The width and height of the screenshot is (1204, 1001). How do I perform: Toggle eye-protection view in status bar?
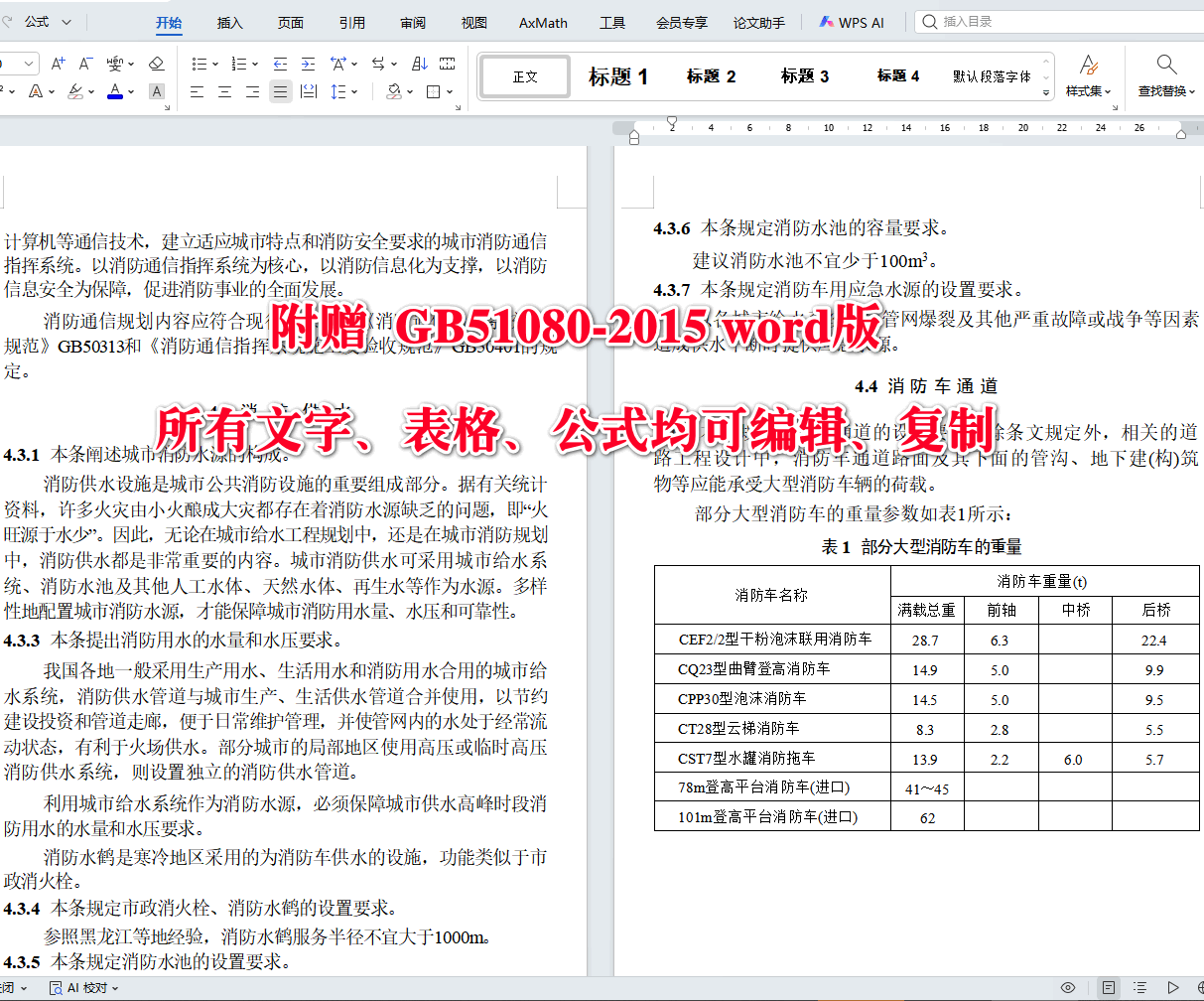pos(1068,987)
